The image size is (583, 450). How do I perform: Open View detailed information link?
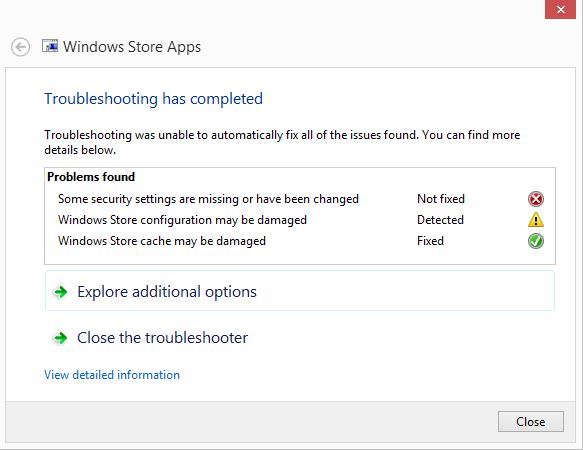(112, 375)
